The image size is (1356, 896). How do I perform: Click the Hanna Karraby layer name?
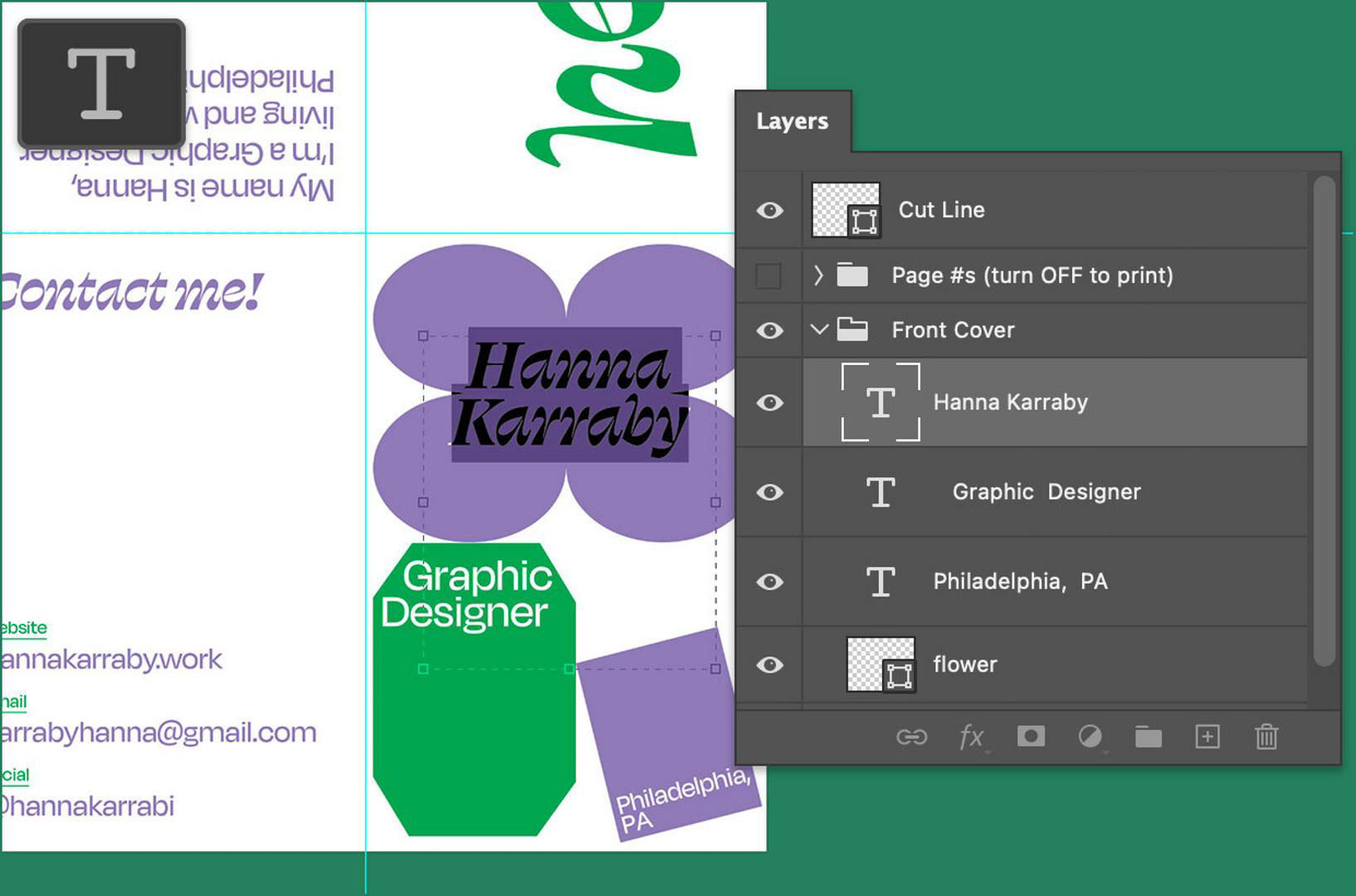[x=1011, y=402]
